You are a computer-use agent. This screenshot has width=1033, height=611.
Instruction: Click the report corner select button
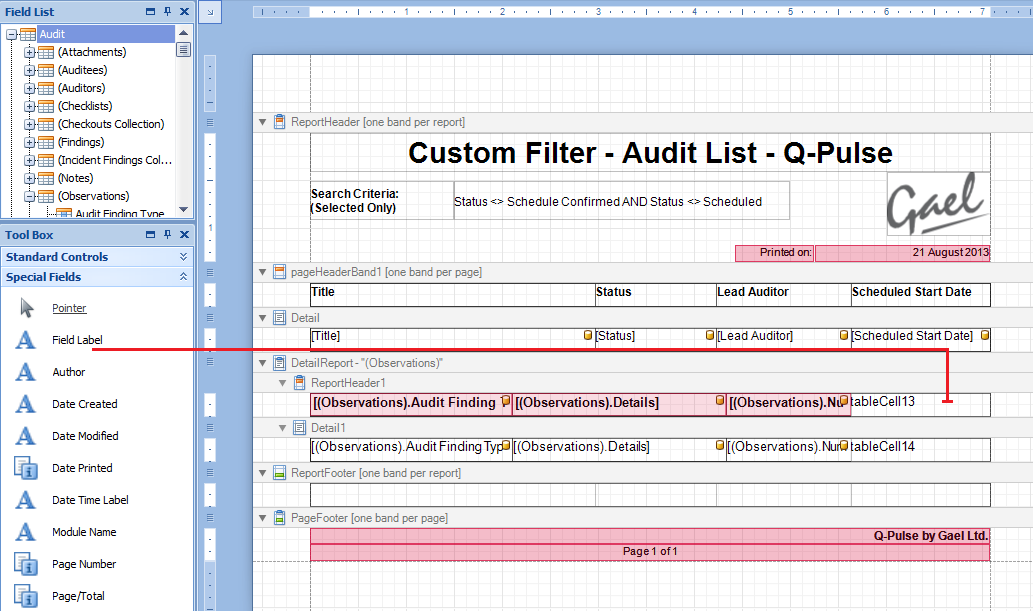coord(209,12)
